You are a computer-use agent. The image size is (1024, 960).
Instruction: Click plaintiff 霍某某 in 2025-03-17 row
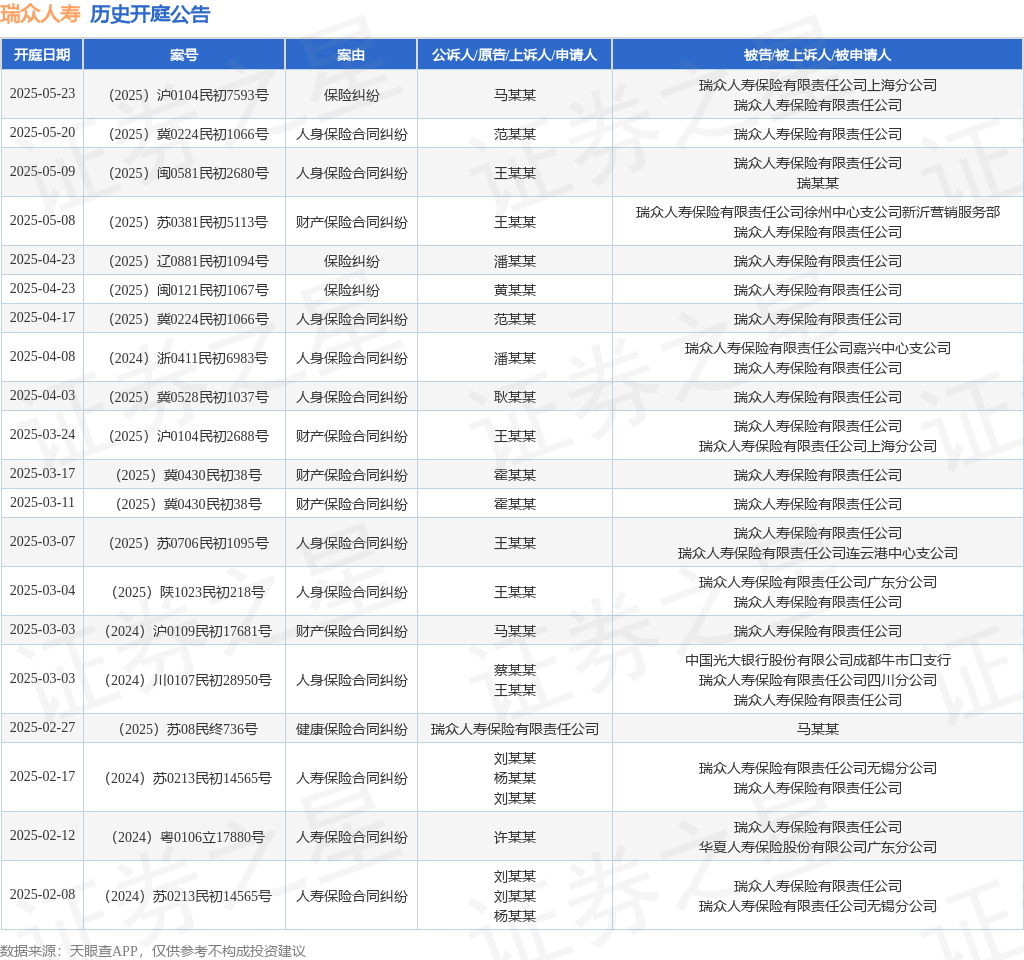point(515,475)
